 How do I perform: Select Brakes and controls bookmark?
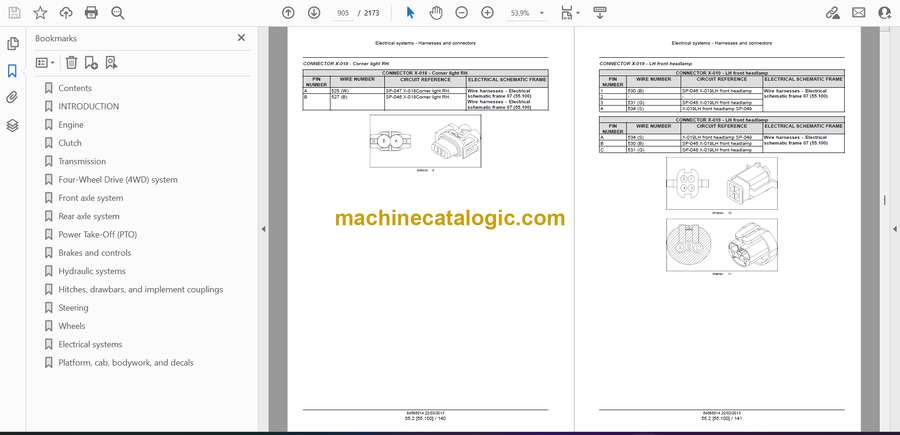pyautogui.click(x=95, y=253)
